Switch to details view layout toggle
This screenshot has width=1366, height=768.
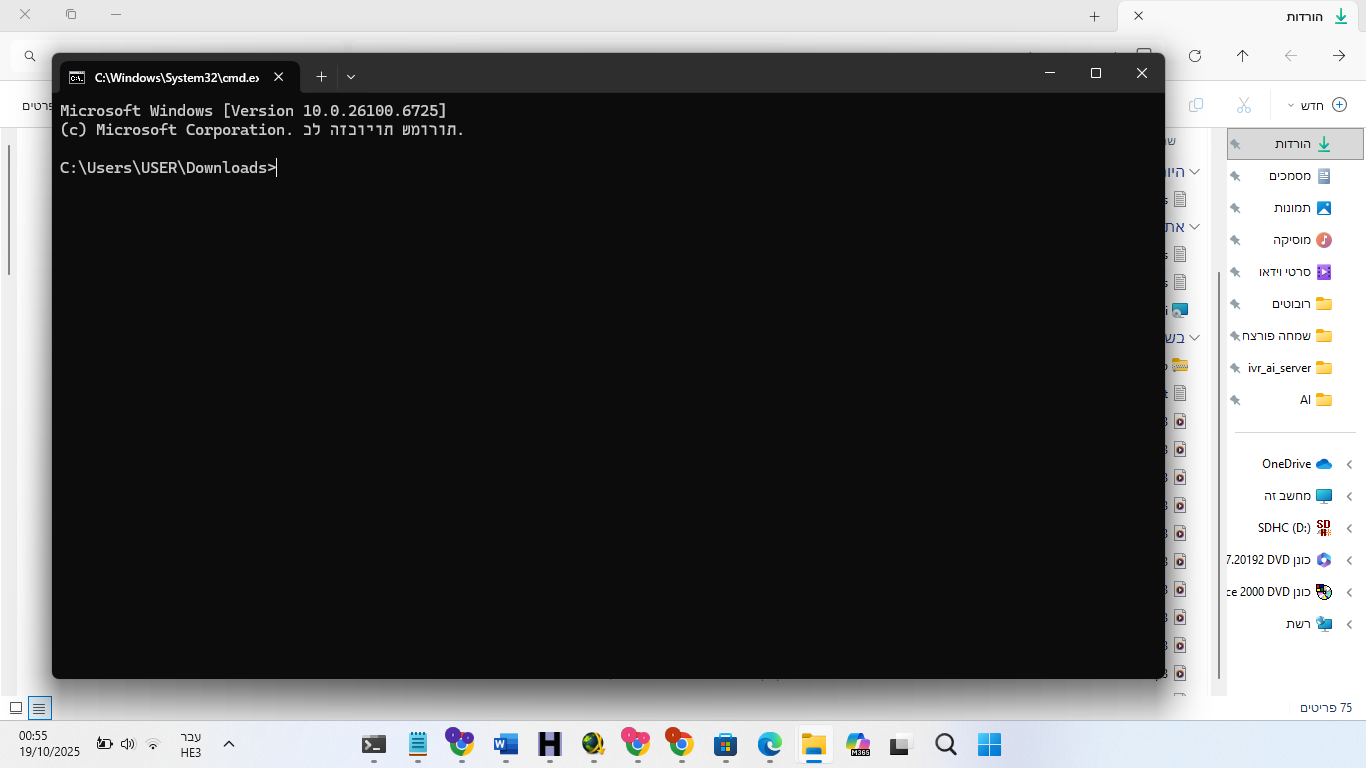39,708
